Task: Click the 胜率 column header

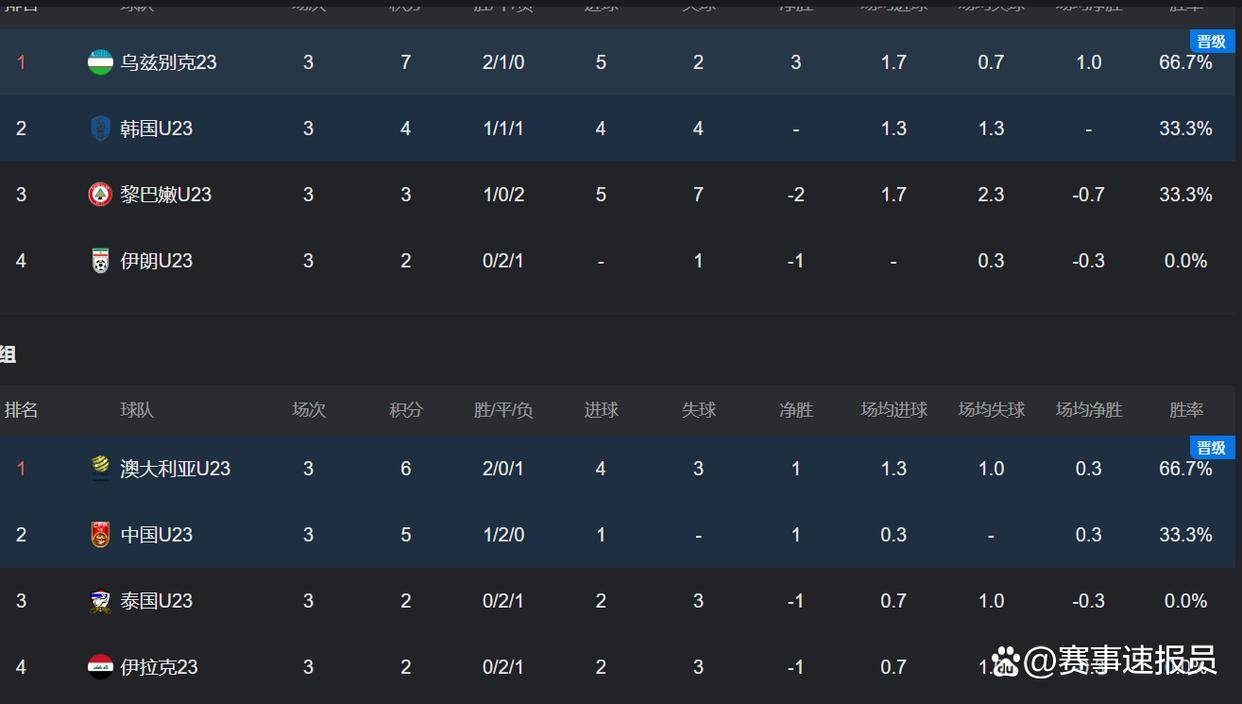Action: (x=1186, y=410)
